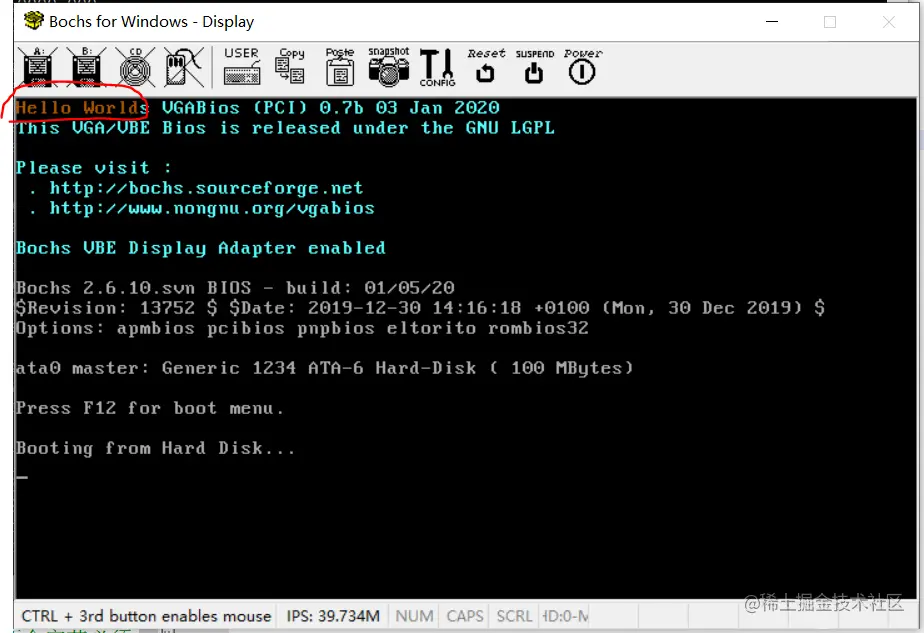This screenshot has width=924, height=633.
Task: Toggle the mouse capture icon
Action: coord(183,67)
